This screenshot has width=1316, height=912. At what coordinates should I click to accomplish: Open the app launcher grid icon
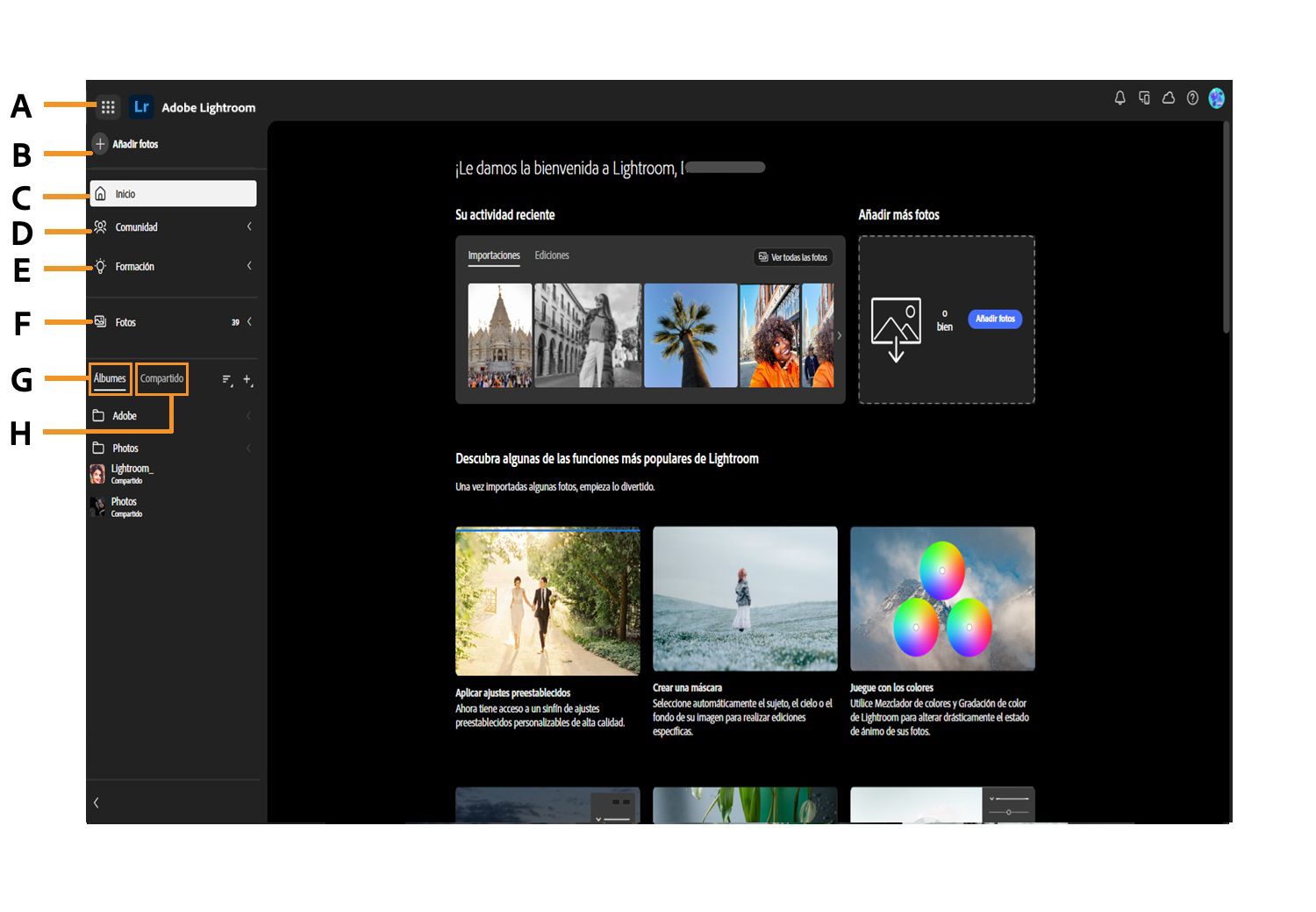coord(108,106)
